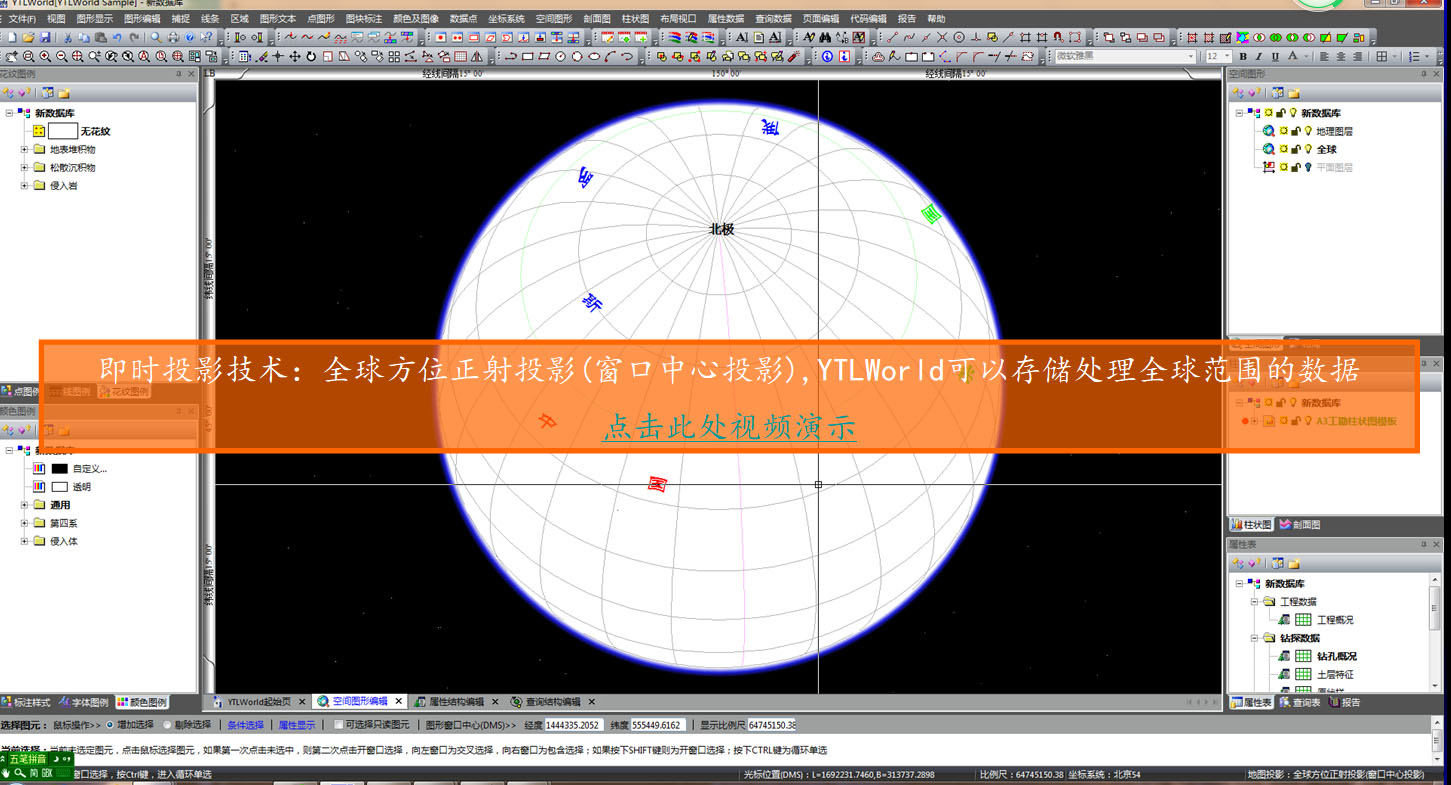Image resolution: width=1451 pixels, height=785 pixels.
Task: Select the 删除选择 radio button
Action: pos(166,725)
